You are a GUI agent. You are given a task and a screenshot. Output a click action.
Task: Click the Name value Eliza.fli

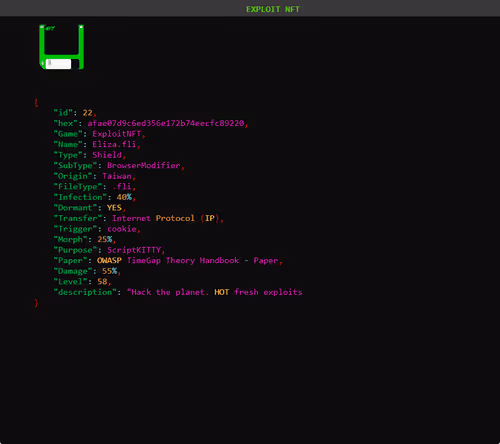pos(114,144)
